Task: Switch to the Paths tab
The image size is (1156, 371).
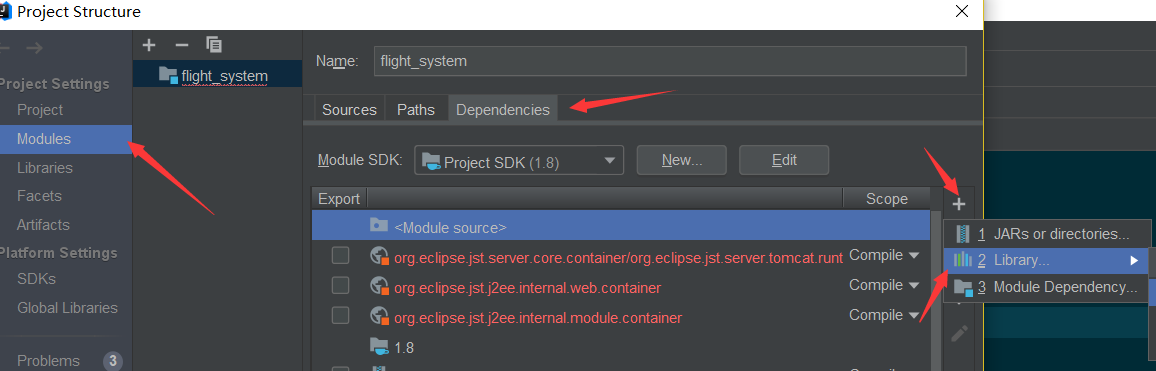Action: coord(416,109)
